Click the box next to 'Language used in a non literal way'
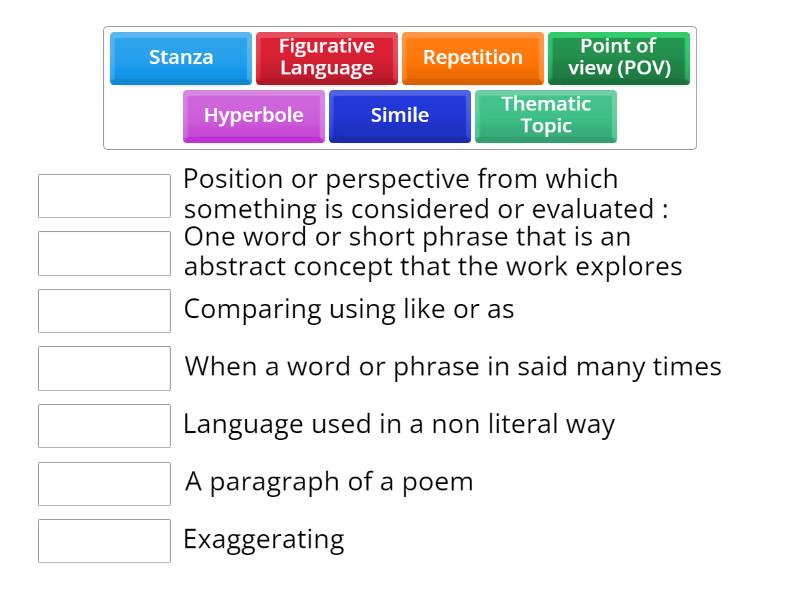This screenshot has width=800, height=600. (104, 426)
